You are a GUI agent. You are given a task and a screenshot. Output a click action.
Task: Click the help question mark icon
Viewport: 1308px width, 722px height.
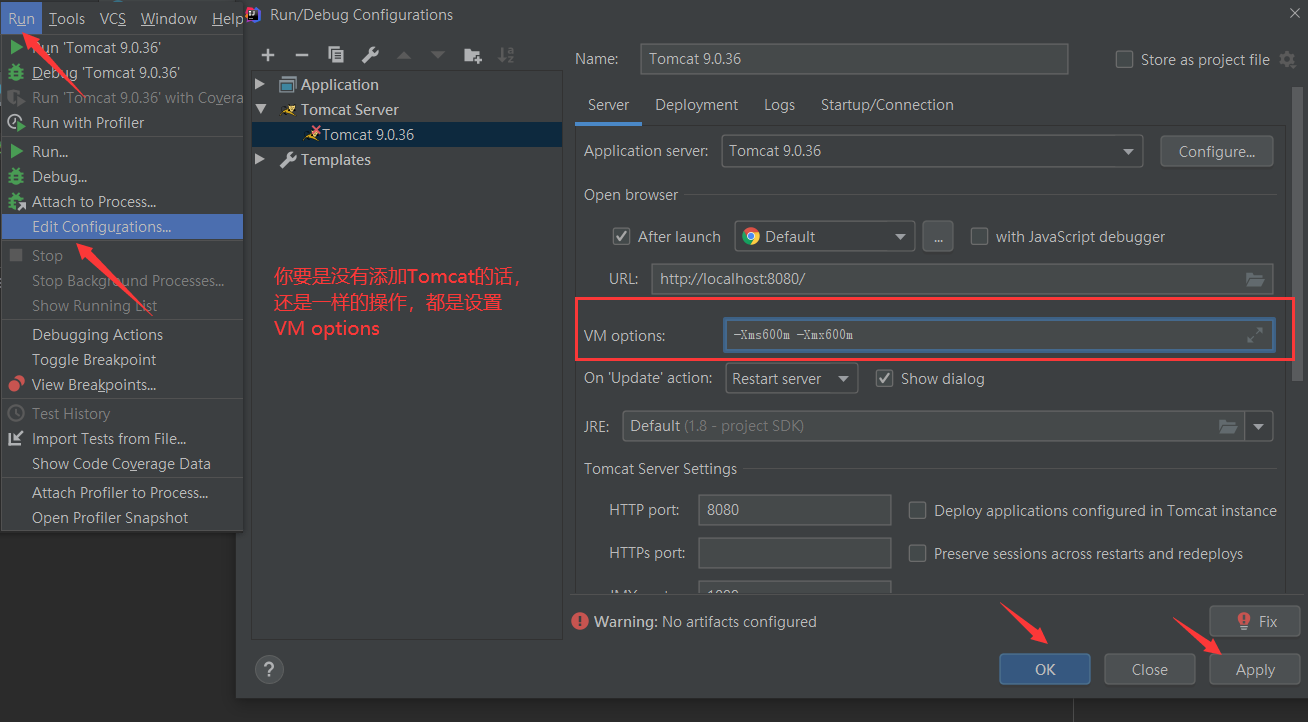click(x=269, y=670)
